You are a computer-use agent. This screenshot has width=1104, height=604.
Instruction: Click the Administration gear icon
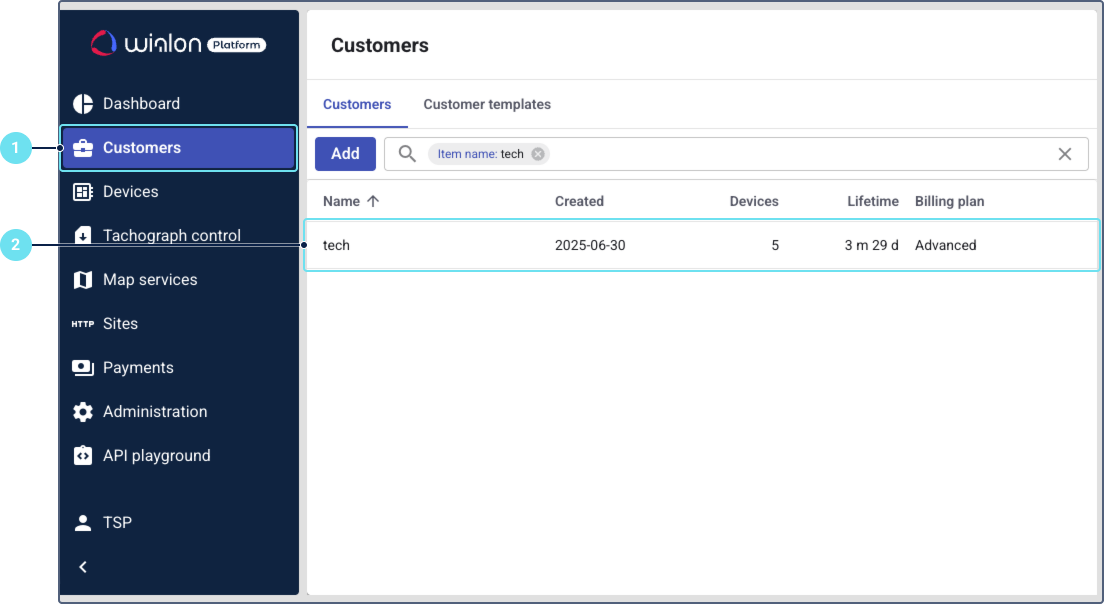[x=83, y=412]
